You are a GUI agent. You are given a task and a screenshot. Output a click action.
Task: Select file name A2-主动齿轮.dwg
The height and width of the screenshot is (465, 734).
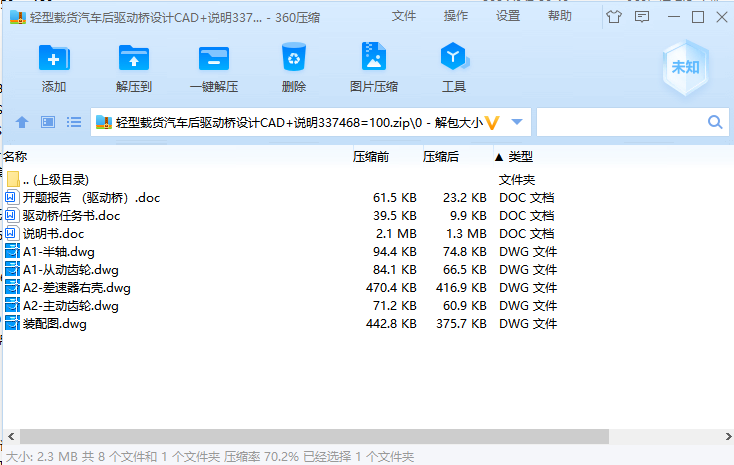tap(71, 306)
